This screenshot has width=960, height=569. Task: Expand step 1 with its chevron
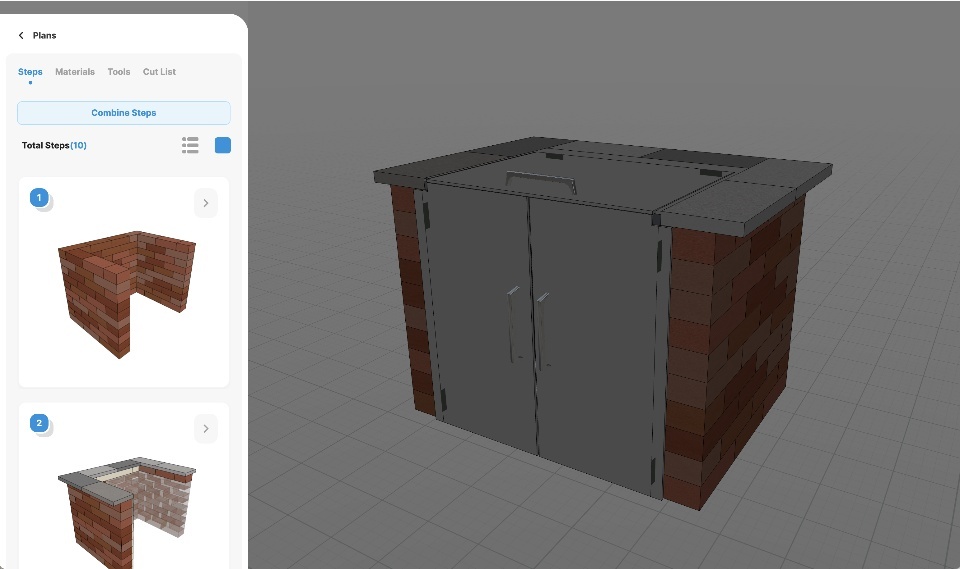(x=206, y=203)
